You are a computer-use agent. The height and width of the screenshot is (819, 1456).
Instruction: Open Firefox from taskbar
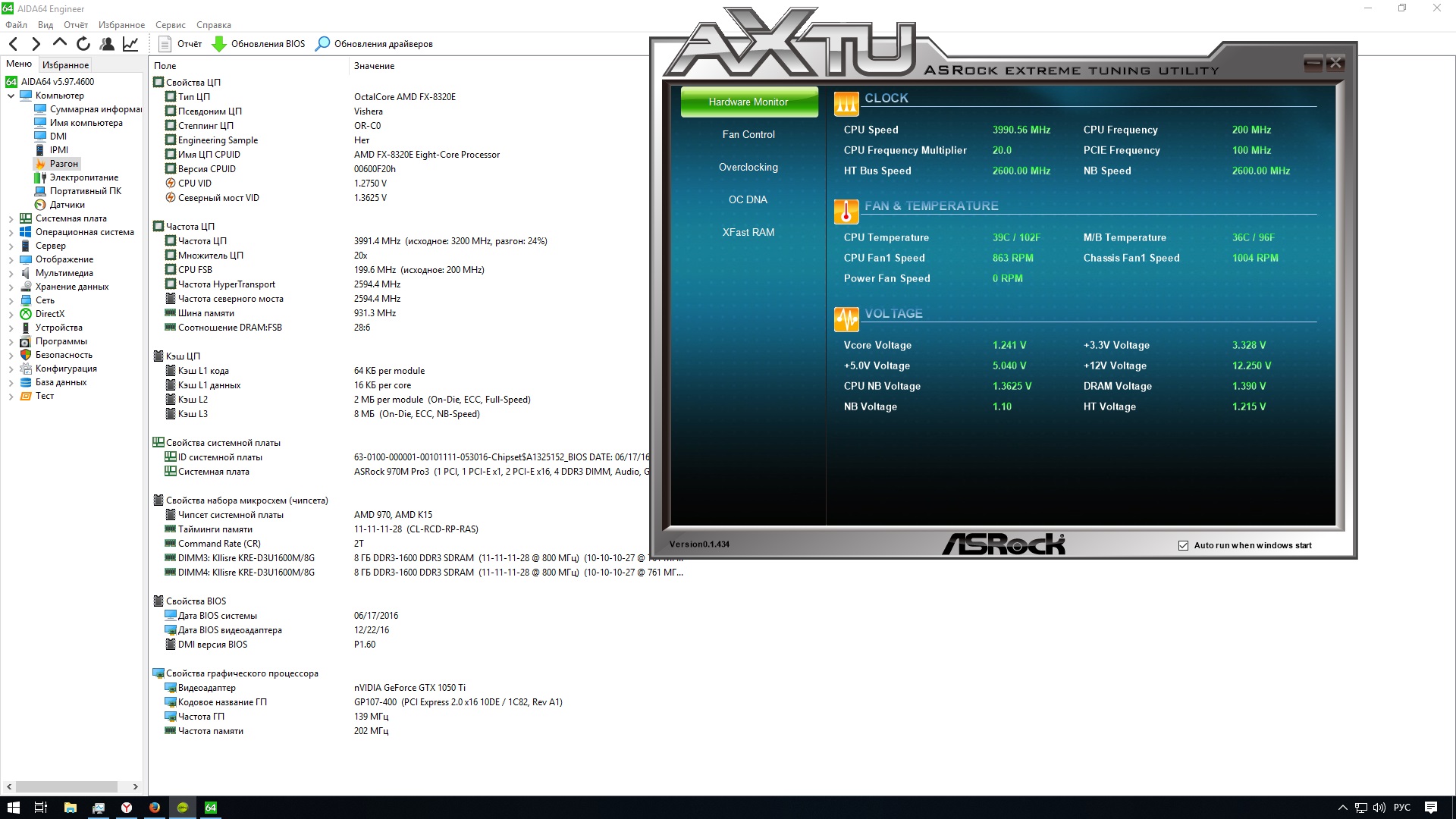pos(155,808)
